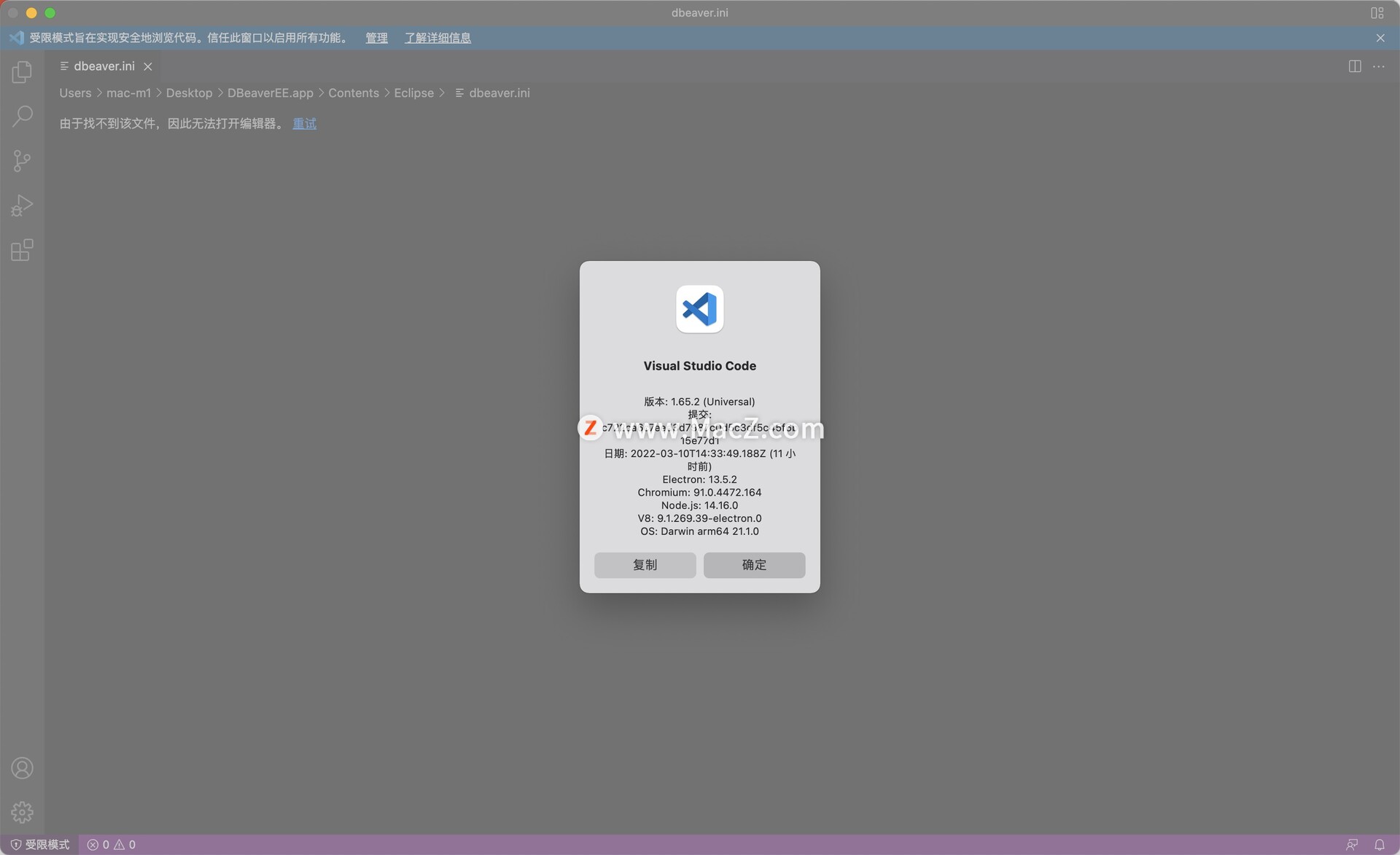This screenshot has height=855, width=1400.
Task: Click the '版本: 1.65.2 (Universal)' text
Action: 699,402
